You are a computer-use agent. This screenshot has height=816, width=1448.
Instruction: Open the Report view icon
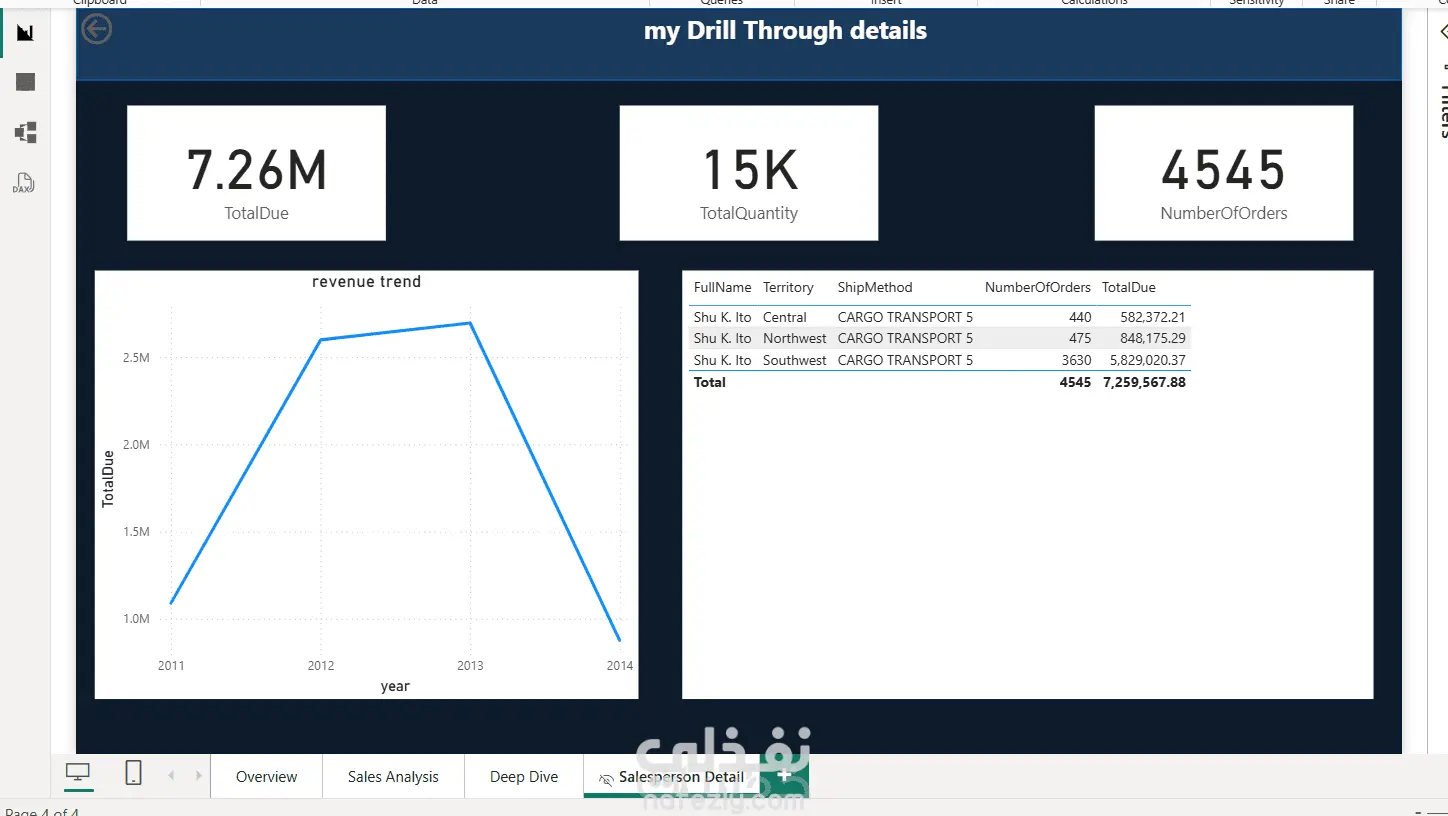(25, 33)
